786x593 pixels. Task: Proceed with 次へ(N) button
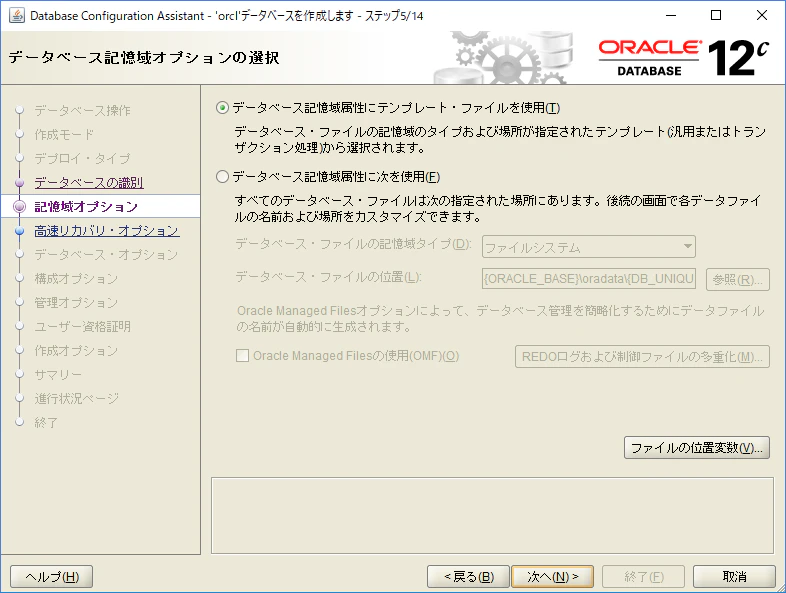[552, 576]
